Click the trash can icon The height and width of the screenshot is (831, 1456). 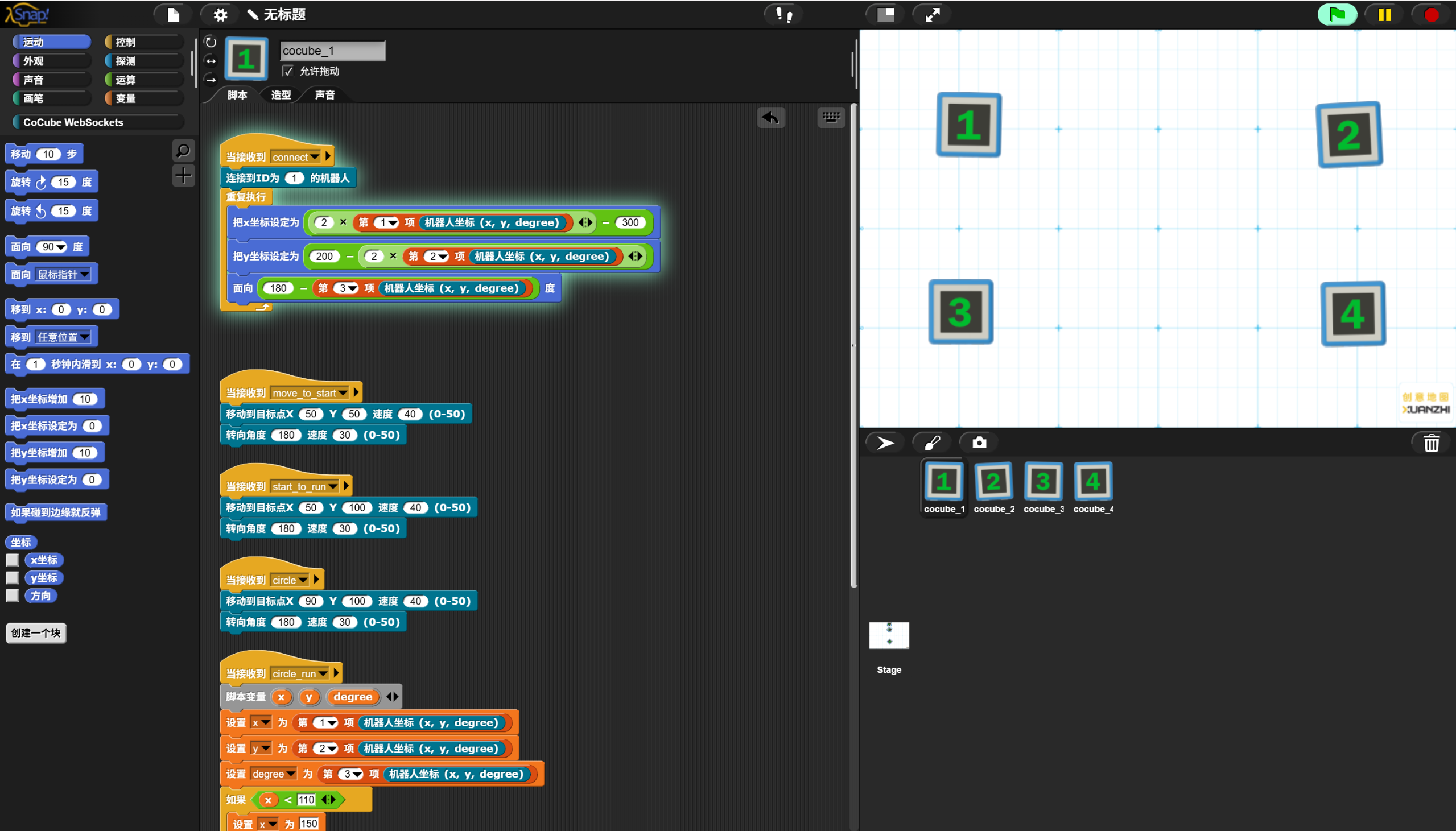click(x=1430, y=443)
